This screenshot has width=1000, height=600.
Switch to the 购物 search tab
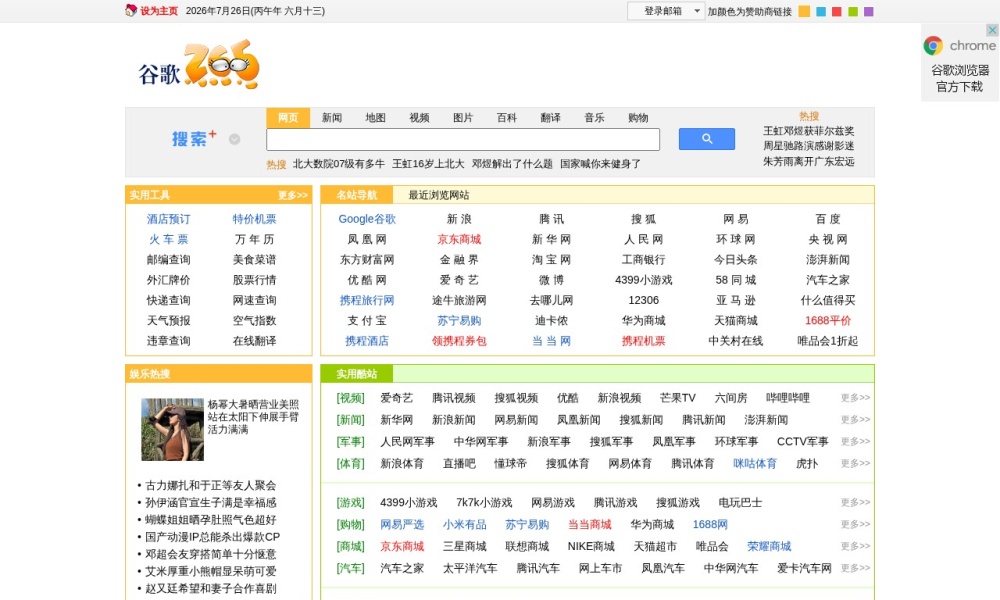tap(638, 117)
